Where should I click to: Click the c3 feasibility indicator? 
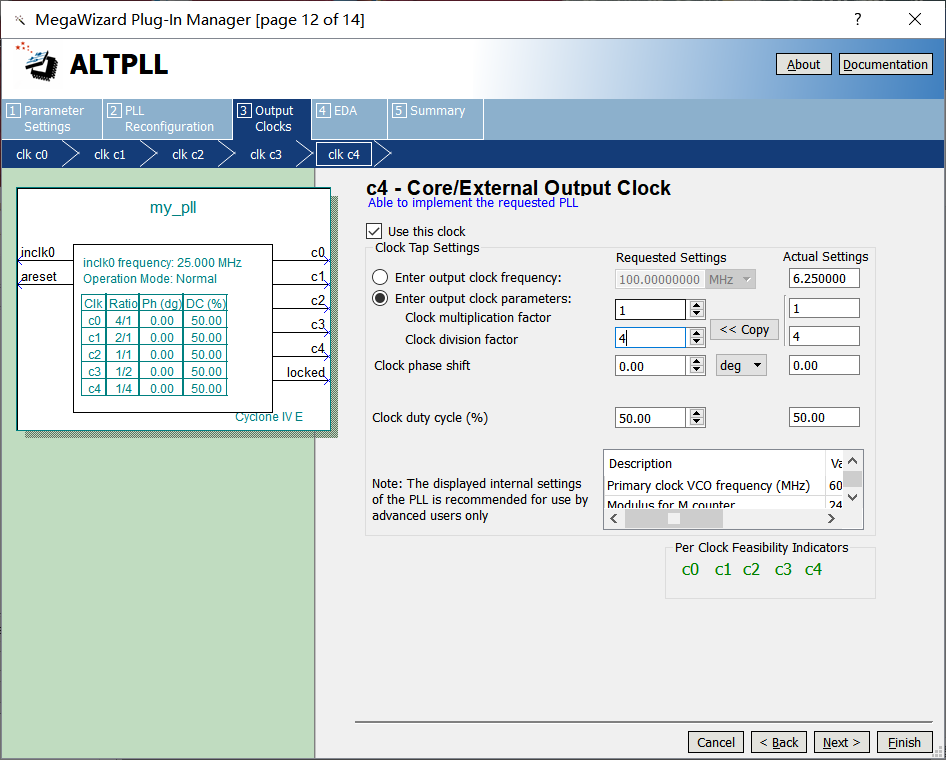[x=783, y=569]
